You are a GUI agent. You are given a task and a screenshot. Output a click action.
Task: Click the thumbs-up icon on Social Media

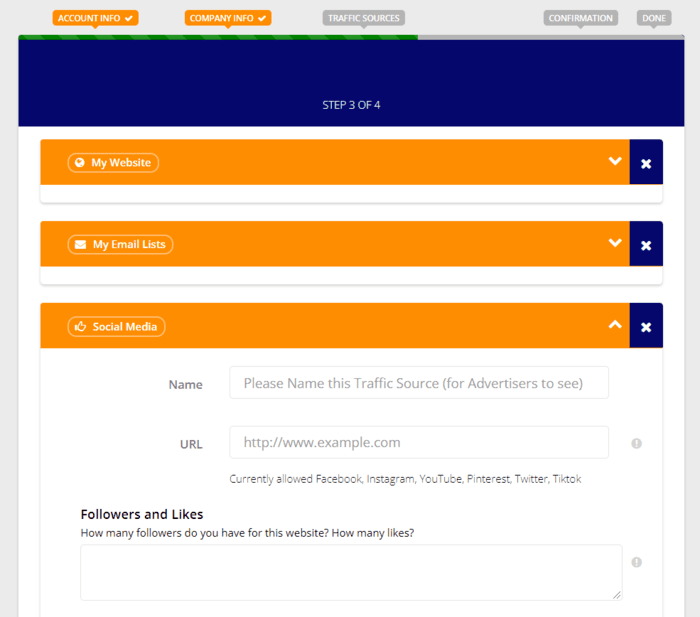tap(80, 327)
